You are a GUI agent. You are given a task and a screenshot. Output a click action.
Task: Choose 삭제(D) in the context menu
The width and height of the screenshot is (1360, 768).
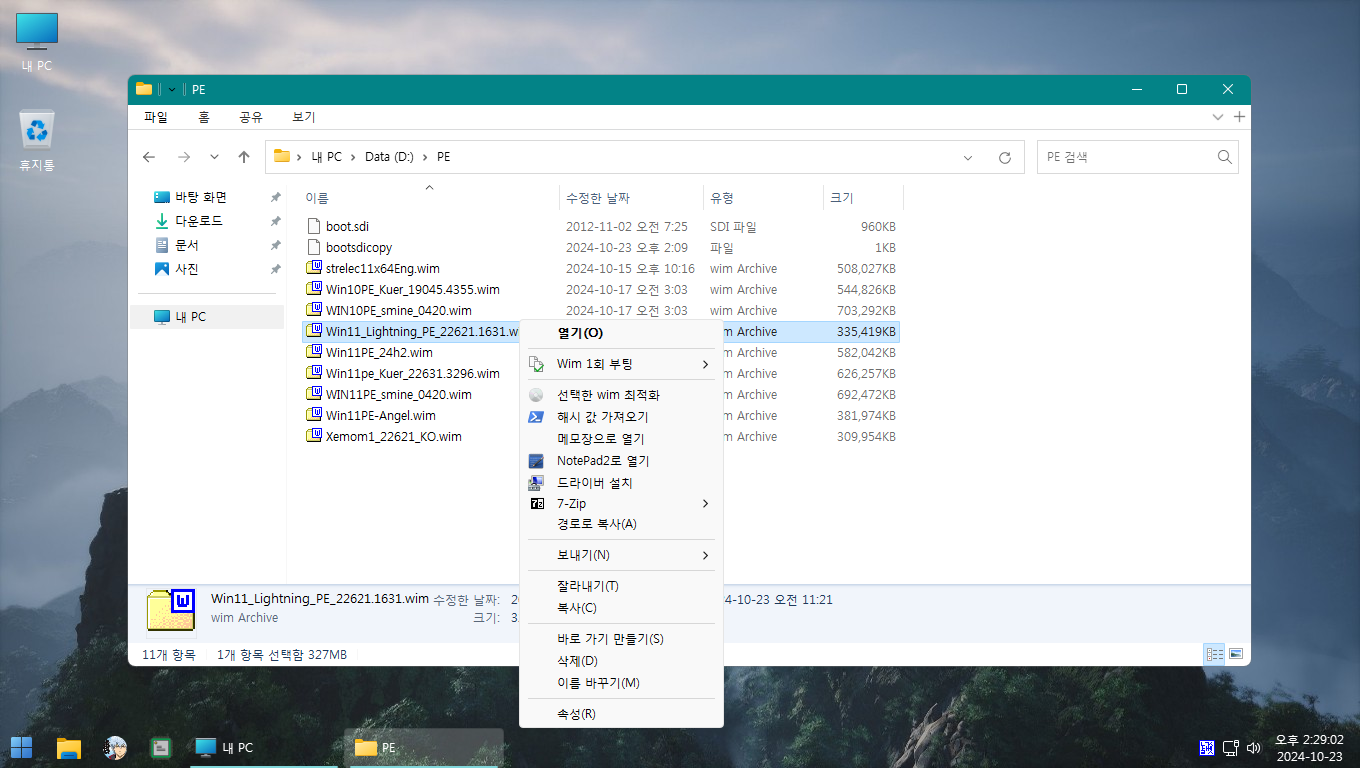pos(621,661)
